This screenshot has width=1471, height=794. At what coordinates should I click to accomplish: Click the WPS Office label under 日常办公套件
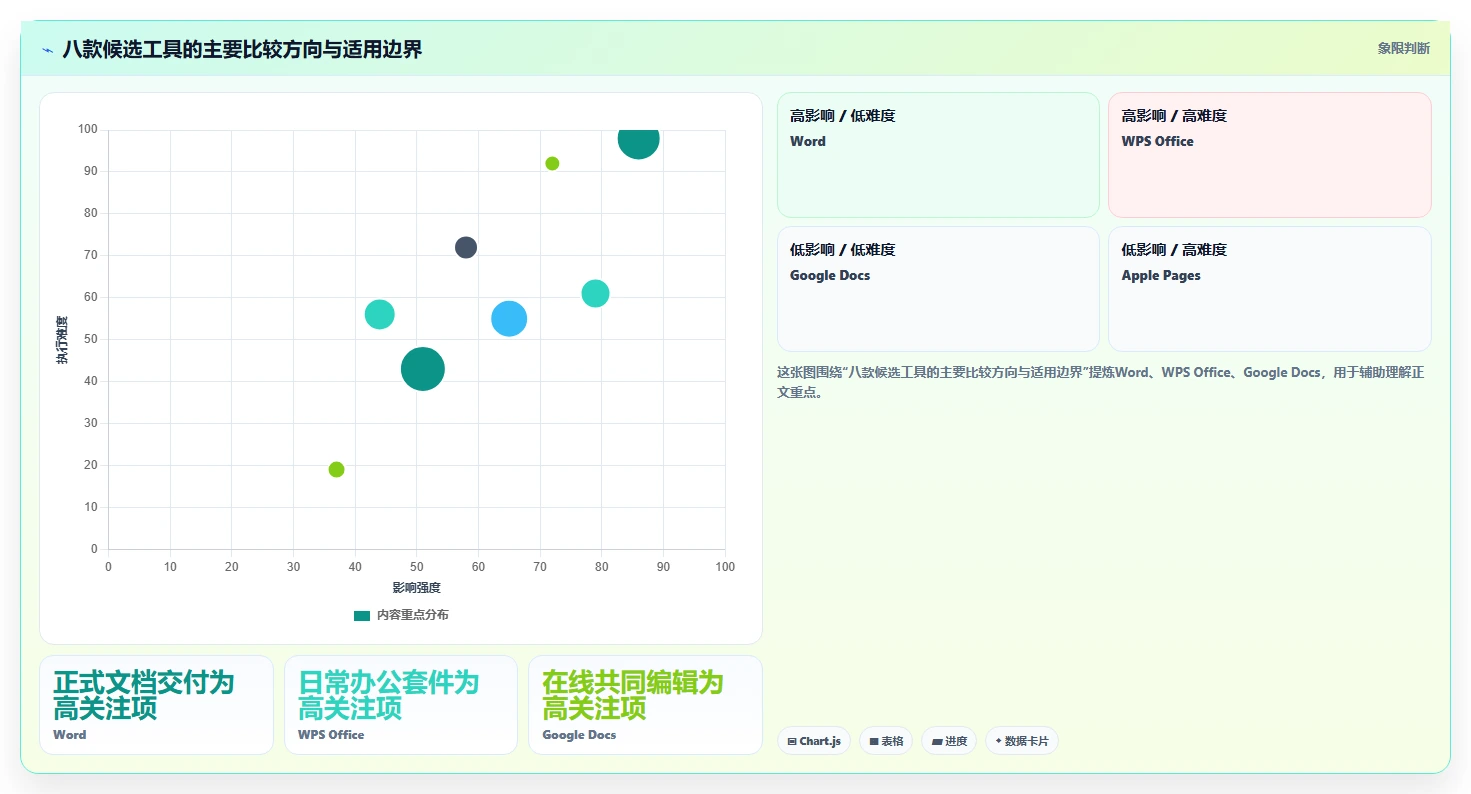coord(331,734)
